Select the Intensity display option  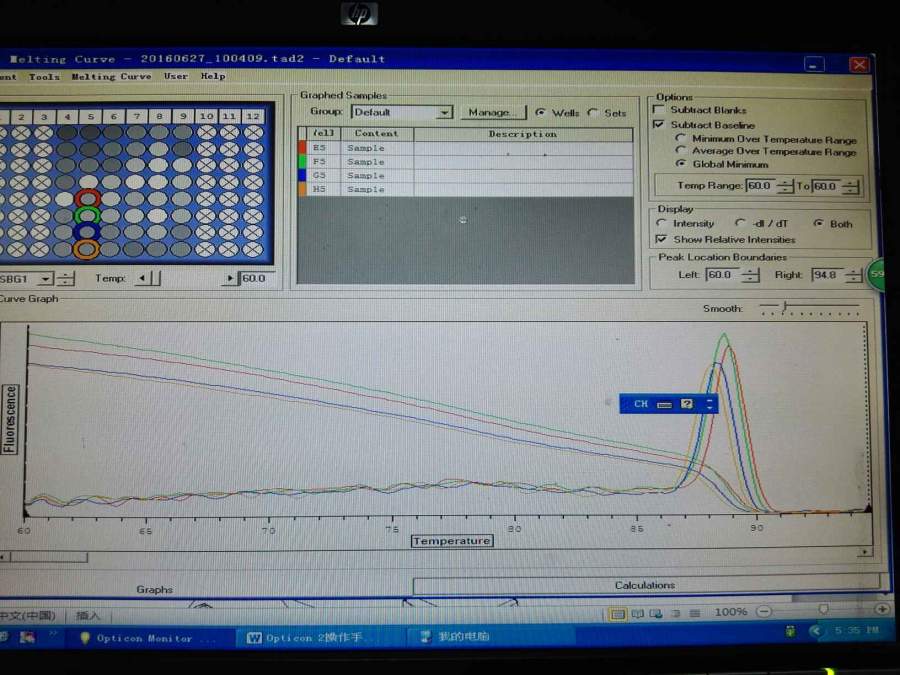click(661, 223)
